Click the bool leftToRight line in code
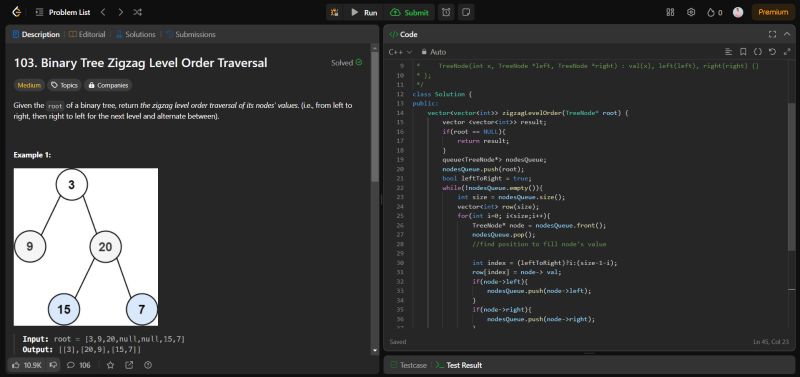The image size is (800, 377). coord(487,179)
